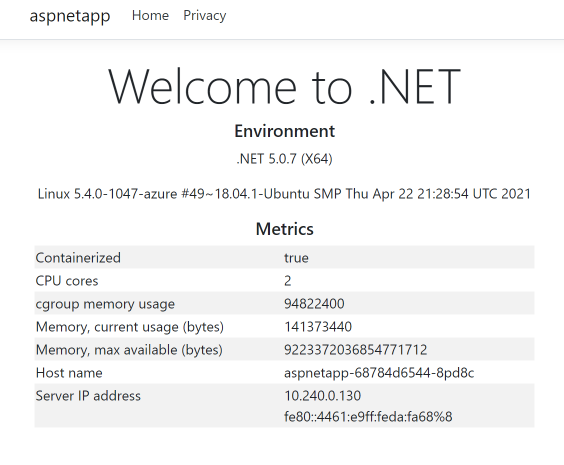Select the value 141373440
This screenshot has height=465, width=564.
click(x=318, y=327)
